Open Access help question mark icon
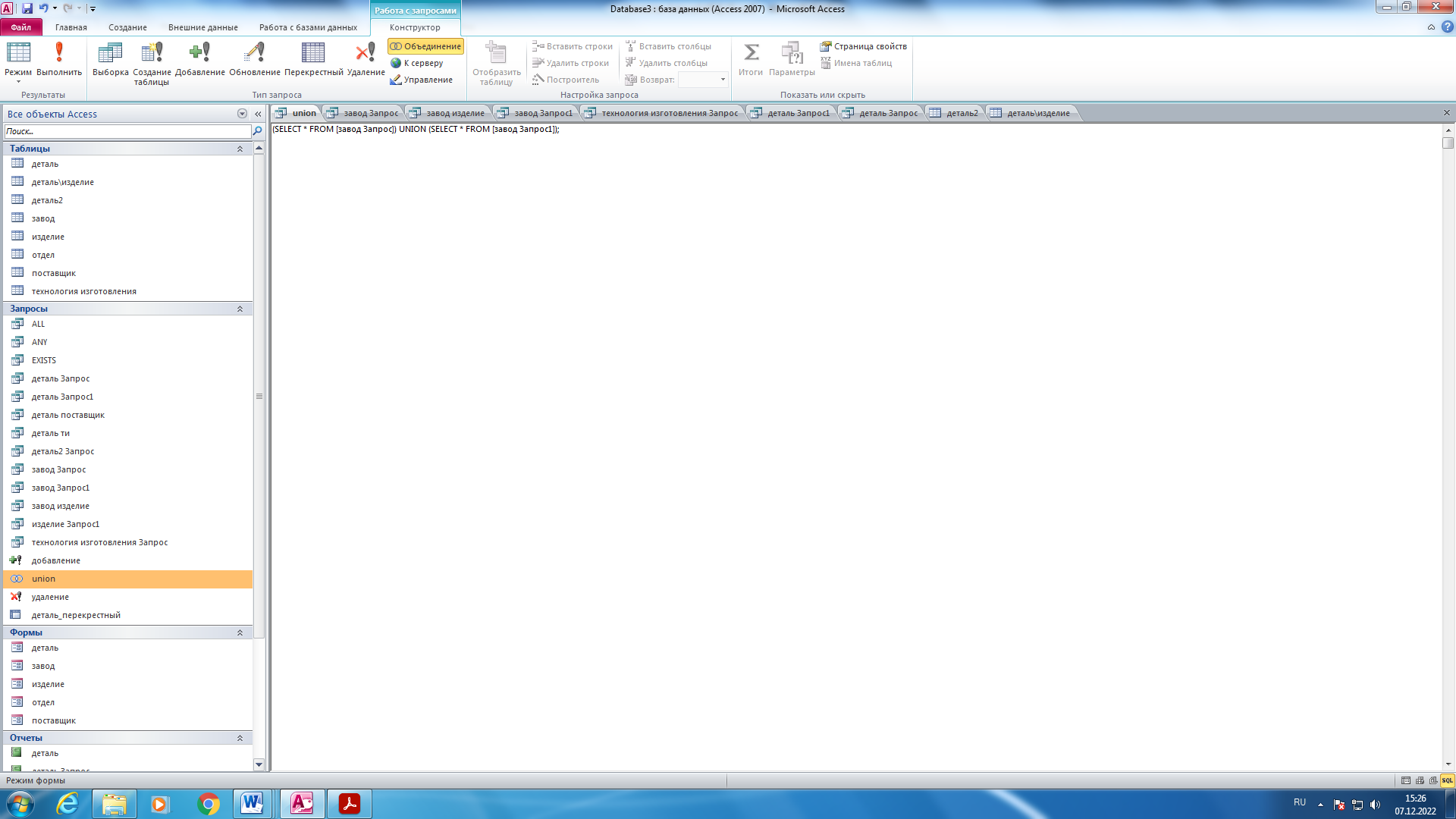The image size is (1456, 819). click(x=1447, y=27)
